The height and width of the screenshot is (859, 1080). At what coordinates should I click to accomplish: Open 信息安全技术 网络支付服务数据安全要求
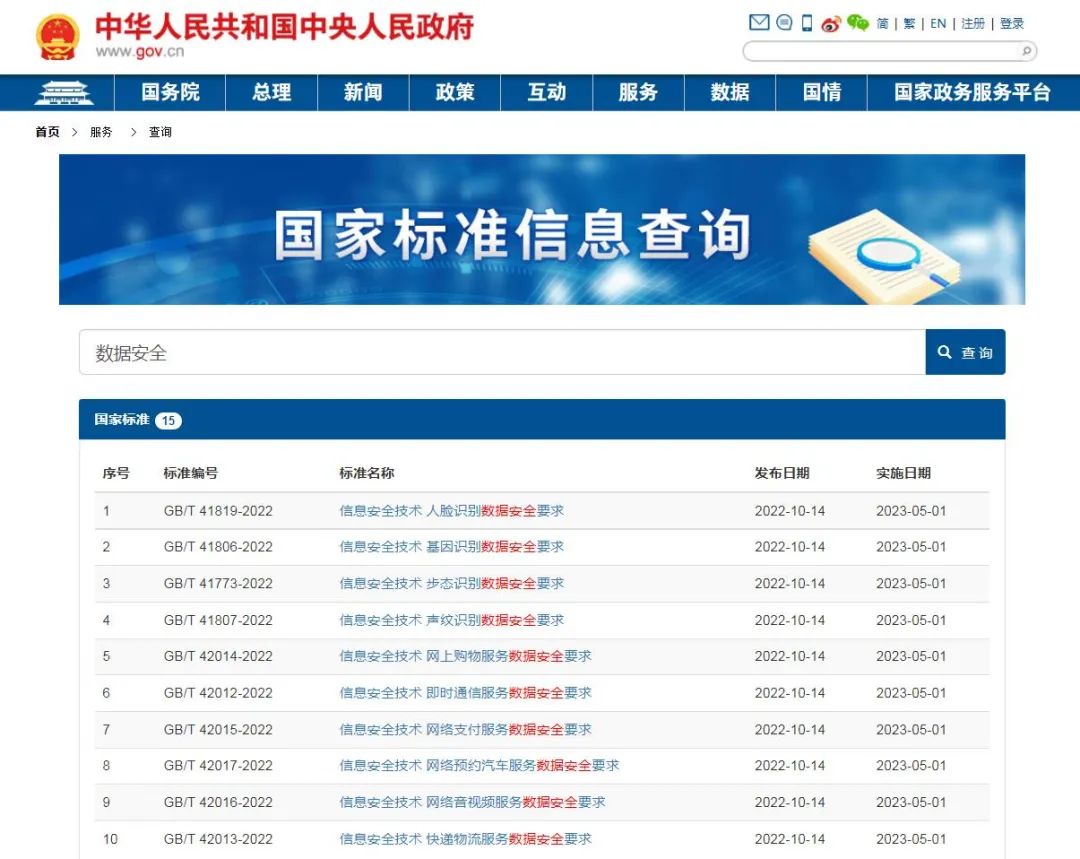click(x=463, y=729)
